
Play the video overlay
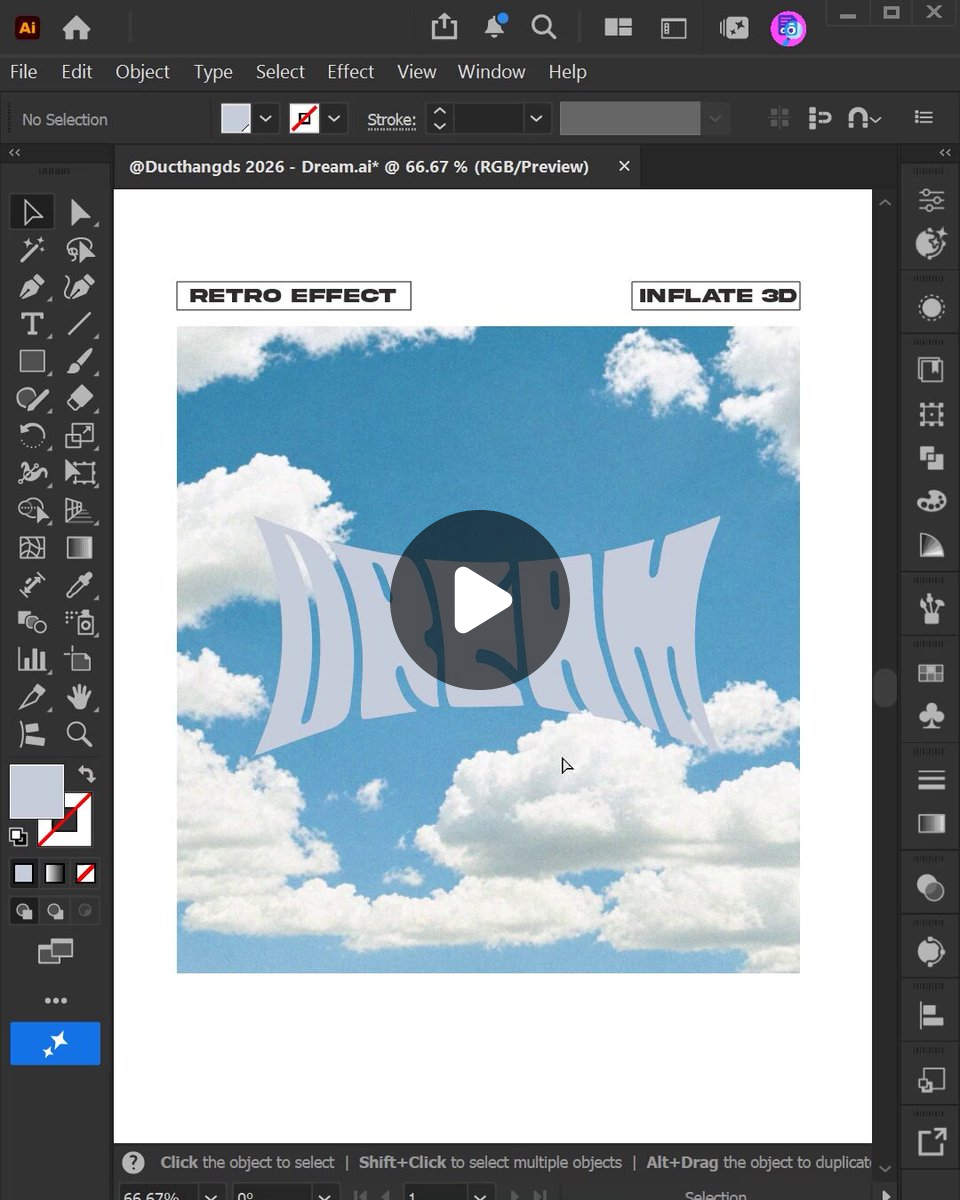pos(480,600)
